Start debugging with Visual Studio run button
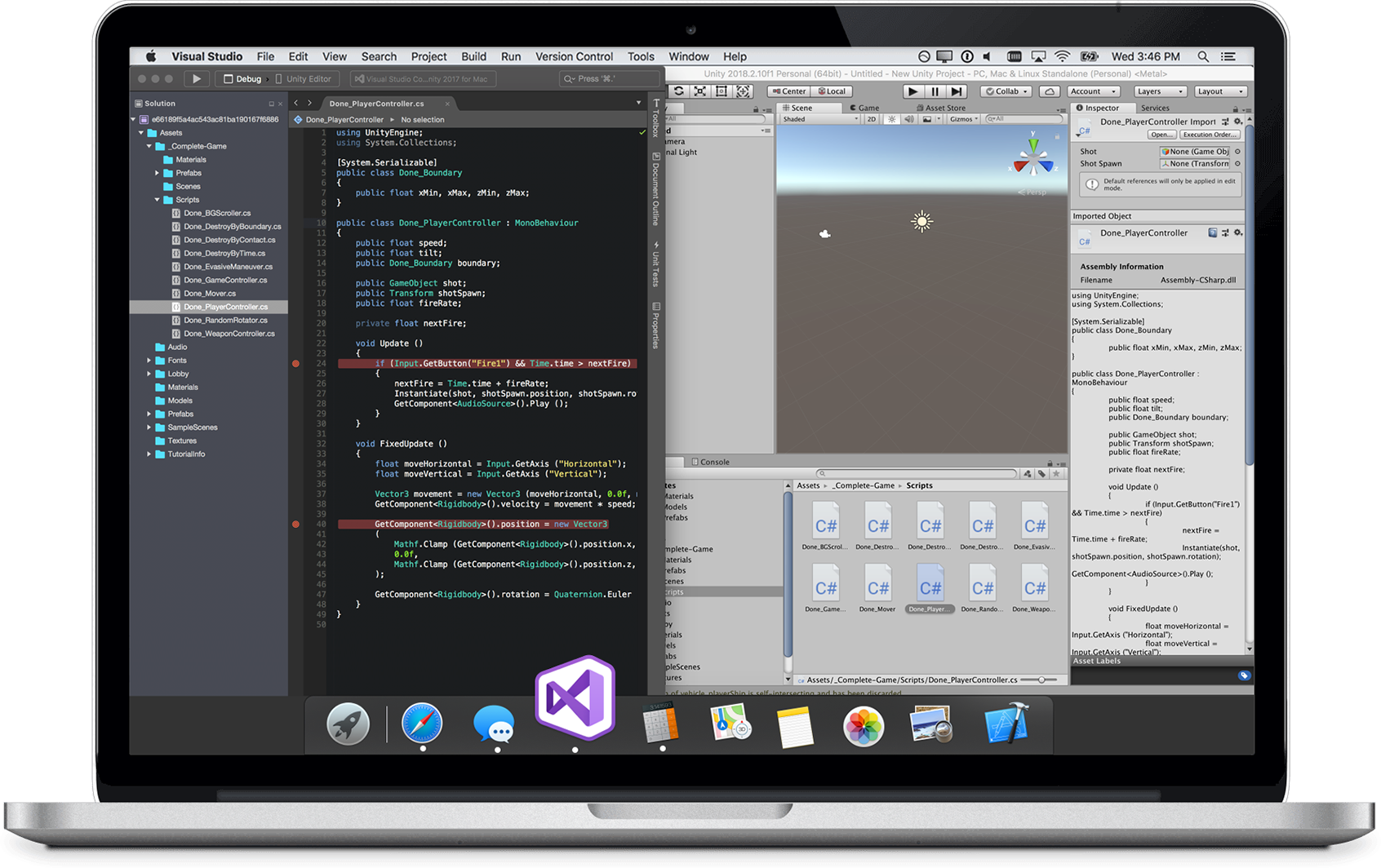1381x868 pixels. pos(196,79)
